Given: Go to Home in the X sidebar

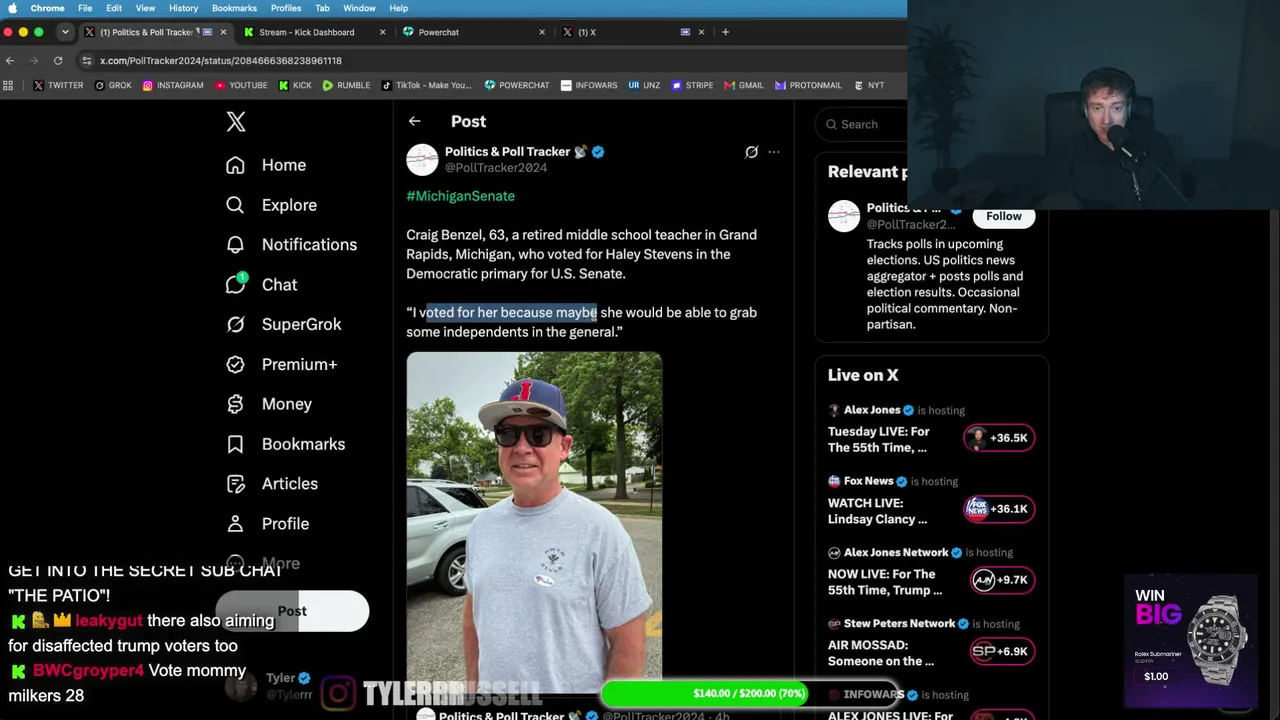Looking at the screenshot, I should click(266, 165).
